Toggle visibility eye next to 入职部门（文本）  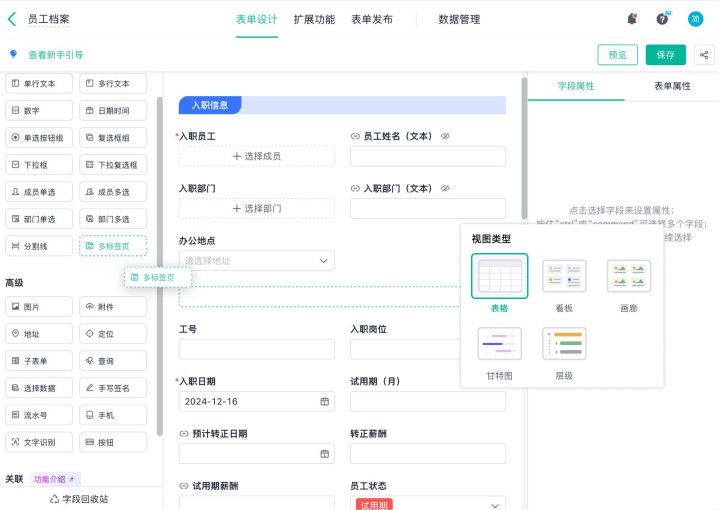446,187
